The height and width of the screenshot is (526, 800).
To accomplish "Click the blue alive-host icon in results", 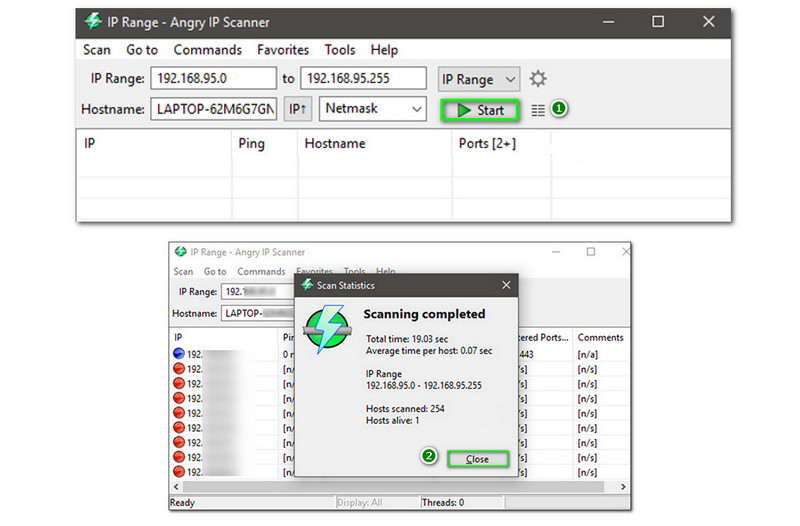I will (178, 354).
